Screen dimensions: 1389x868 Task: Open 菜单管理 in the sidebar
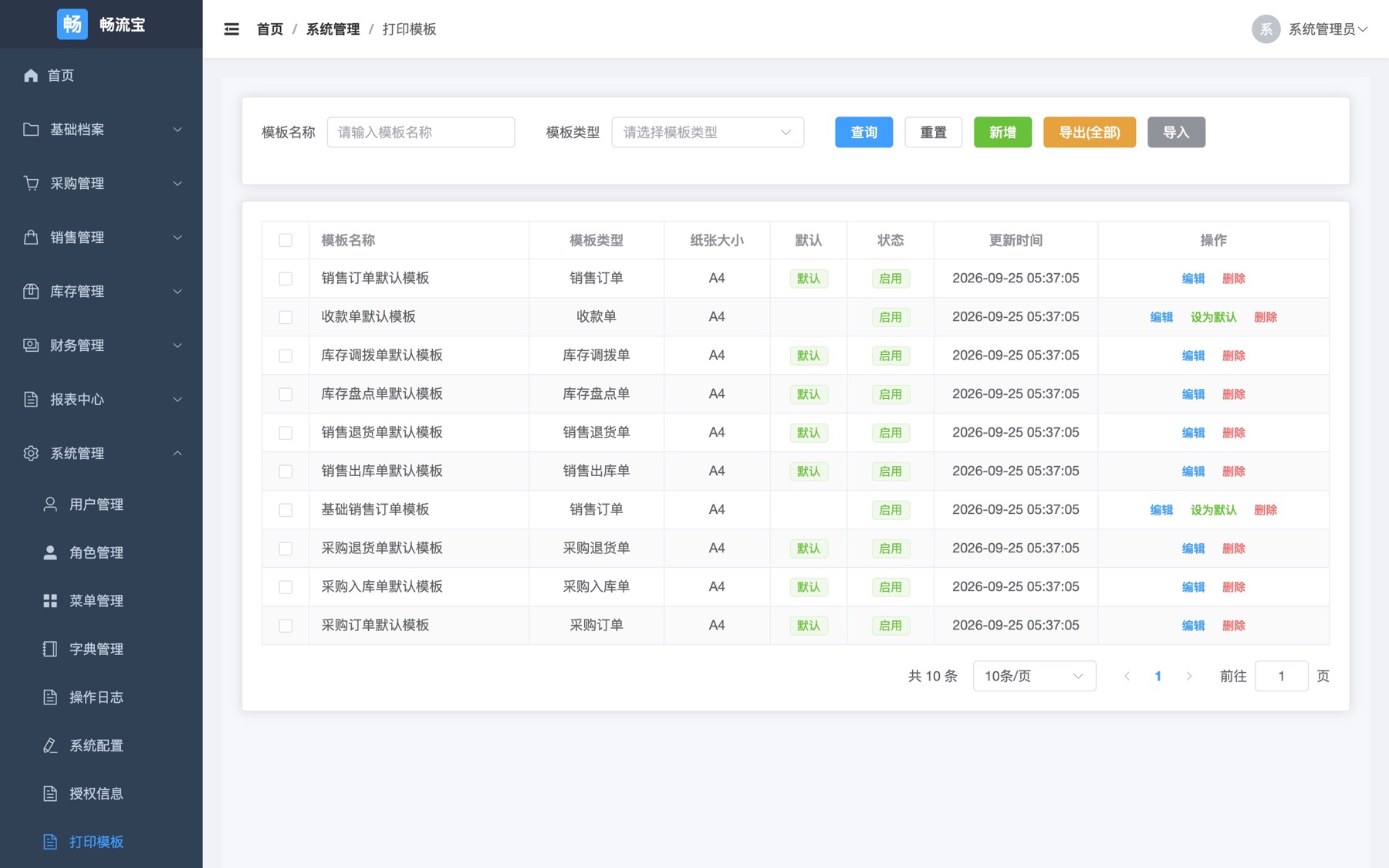tap(101, 600)
